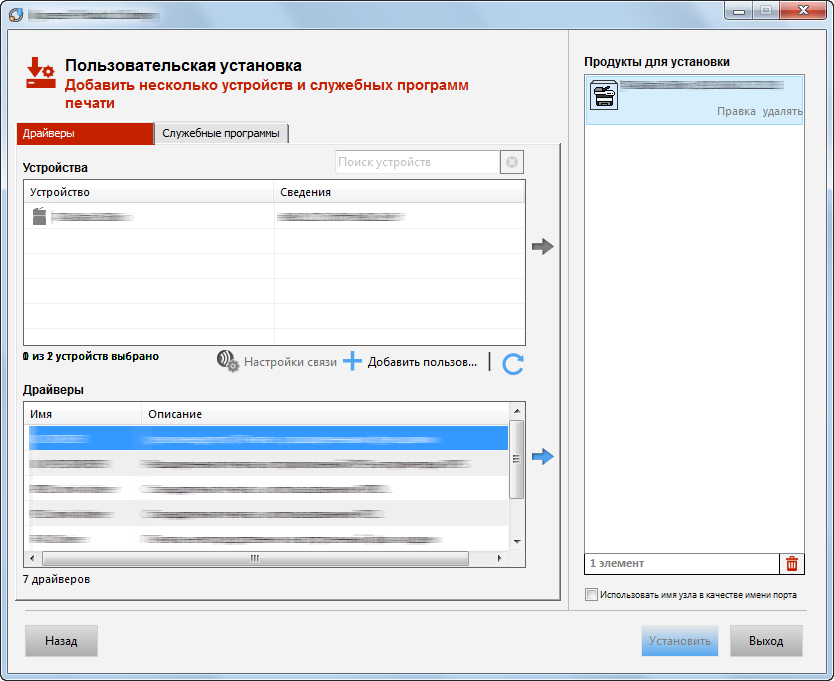Select the third driver row in list
Image resolution: width=834 pixels, height=681 pixels.
pyautogui.click(x=268, y=488)
